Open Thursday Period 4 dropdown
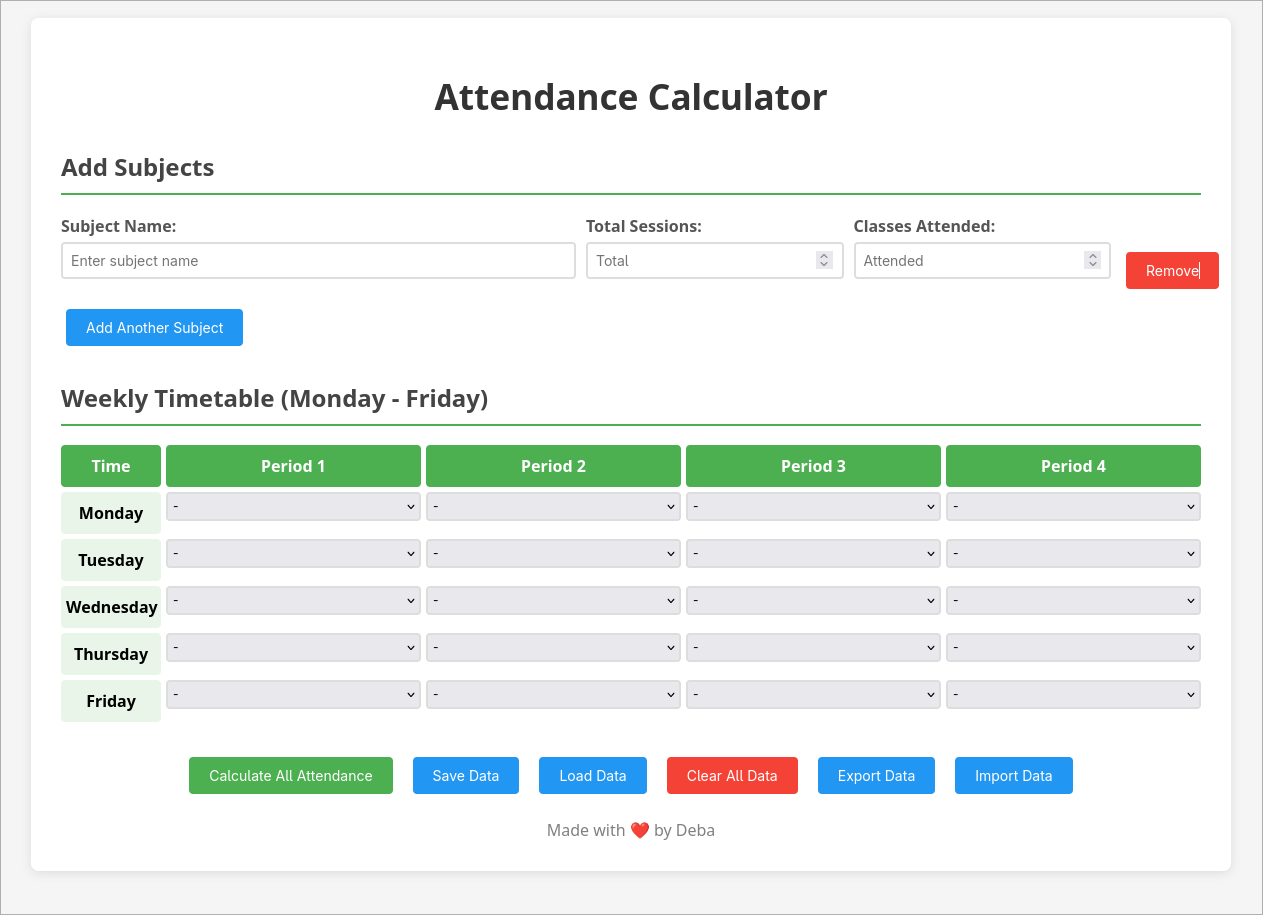The height and width of the screenshot is (915, 1263). (1073, 648)
